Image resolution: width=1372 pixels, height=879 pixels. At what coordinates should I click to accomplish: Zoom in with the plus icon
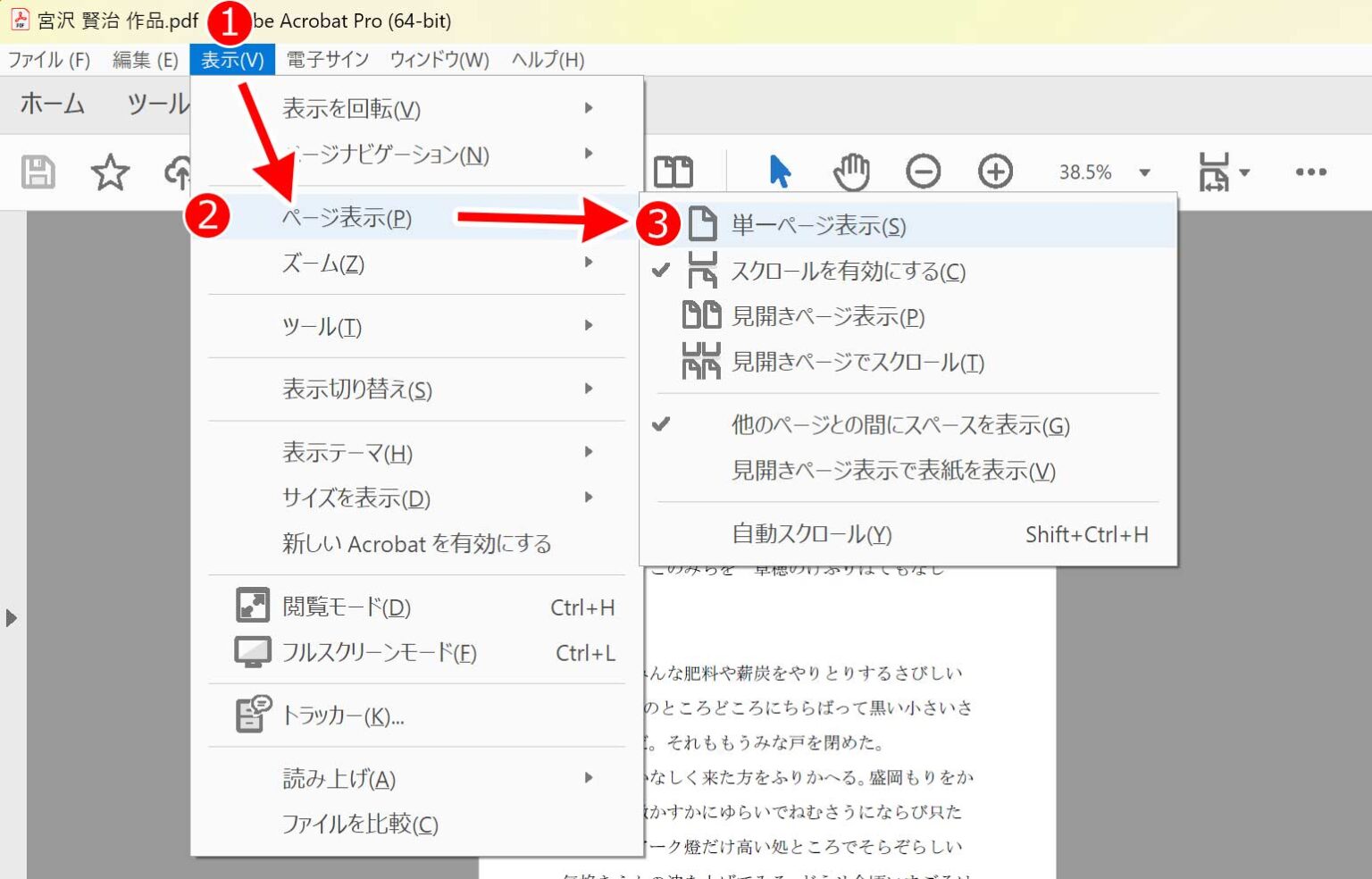[x=995, y=172]
